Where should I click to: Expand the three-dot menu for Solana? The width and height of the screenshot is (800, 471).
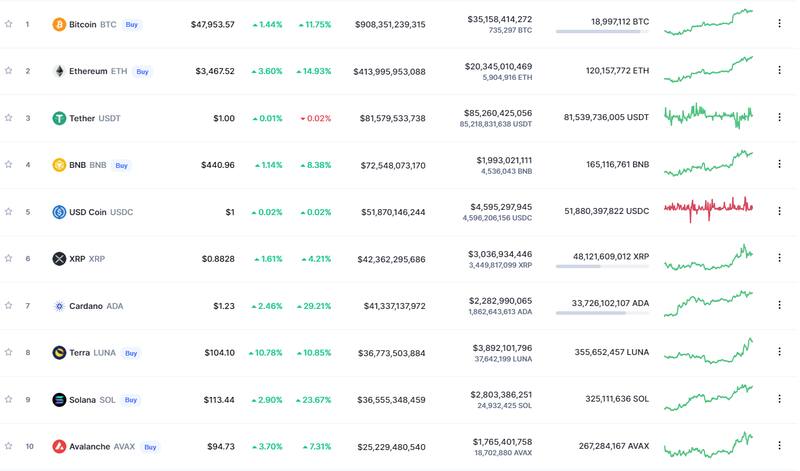click(779, 400)
